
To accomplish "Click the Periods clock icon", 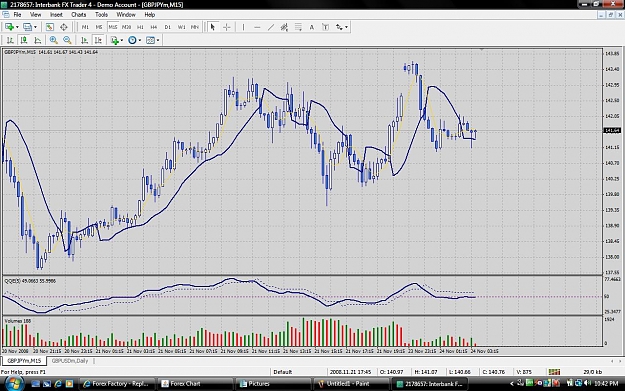I will 132,40.
